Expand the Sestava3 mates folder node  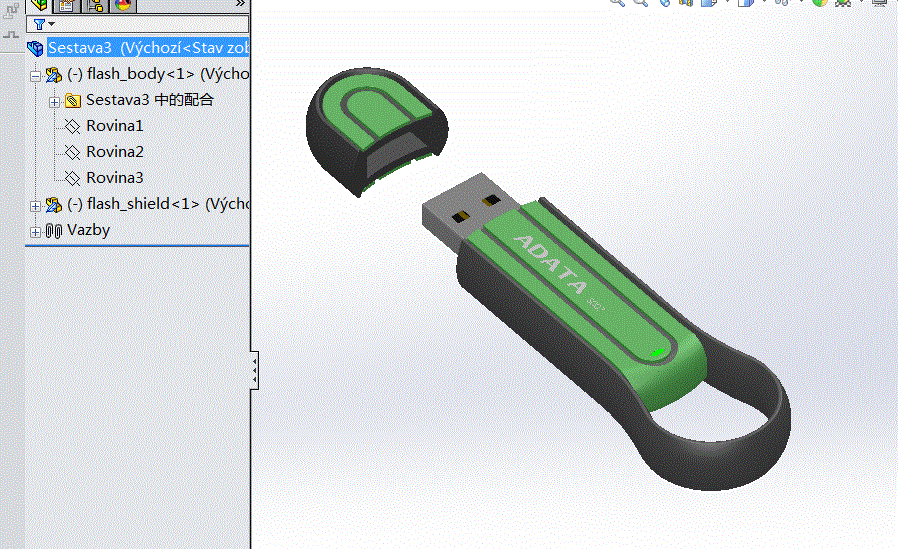click(54, 102)
